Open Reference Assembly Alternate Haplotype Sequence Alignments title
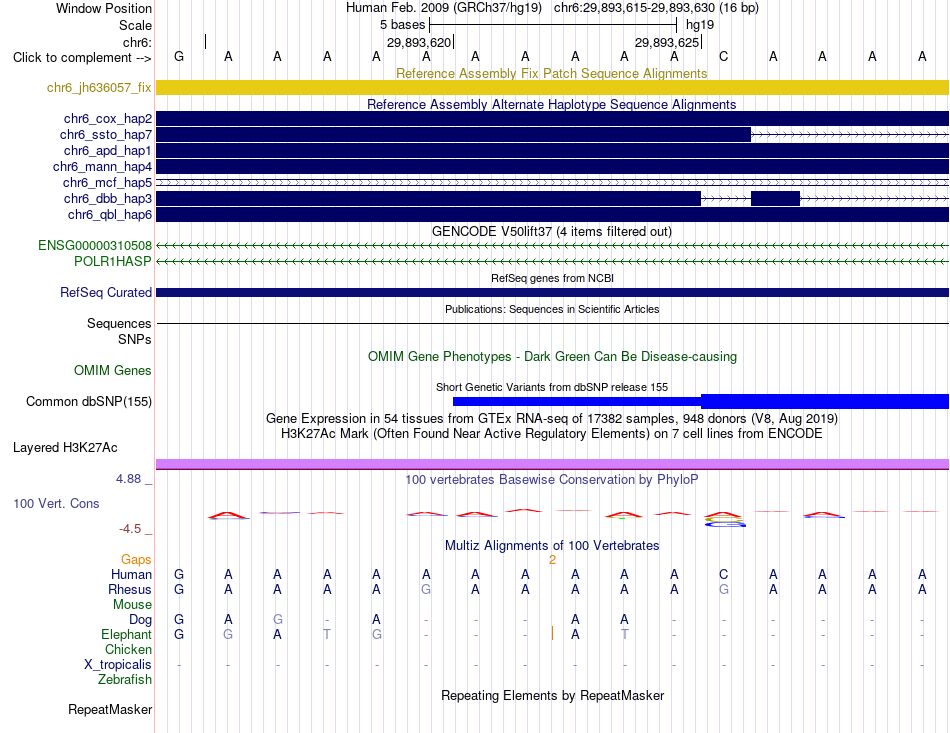Image resolution: width=950 pixels, height=733 pixels. [x=552, y=104]
